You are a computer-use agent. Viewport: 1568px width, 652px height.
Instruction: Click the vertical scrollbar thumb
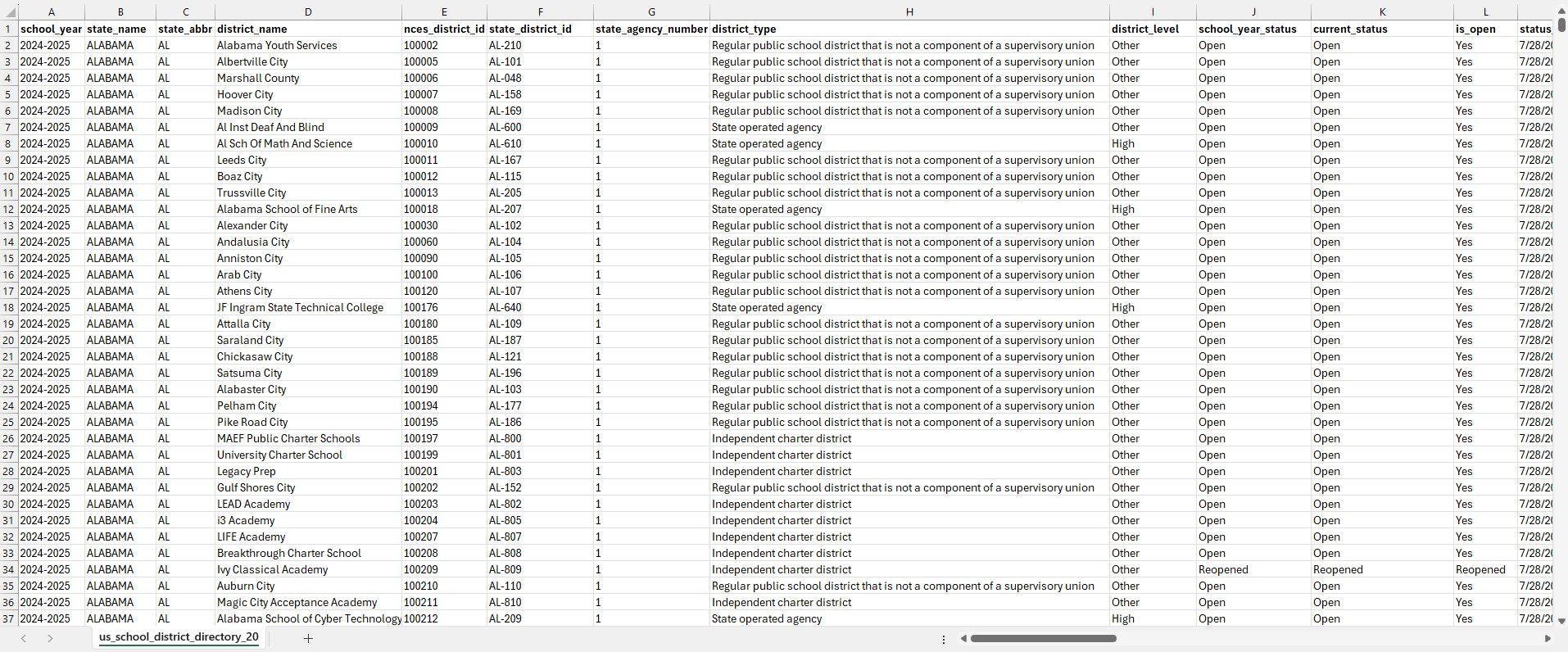pos(1561,25)
